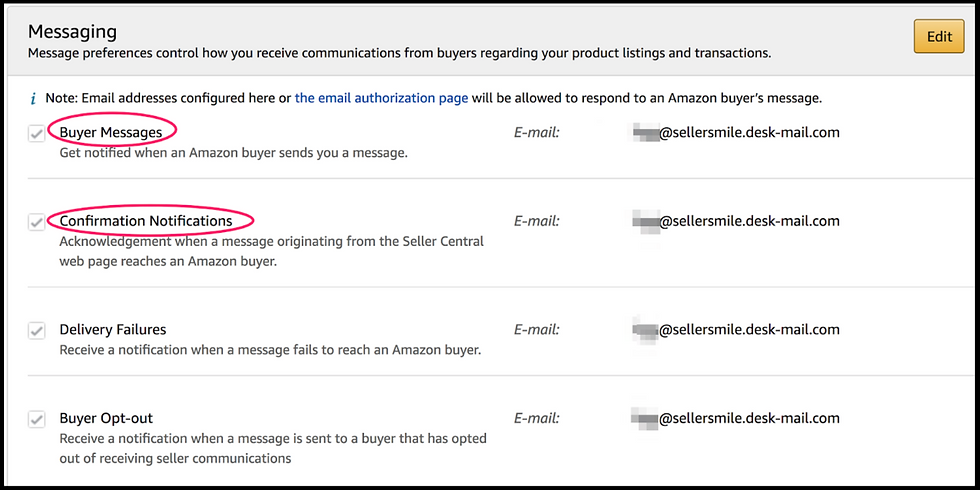
Task: Click the Delivery Failures email address
Action: (x=738, y=329)
